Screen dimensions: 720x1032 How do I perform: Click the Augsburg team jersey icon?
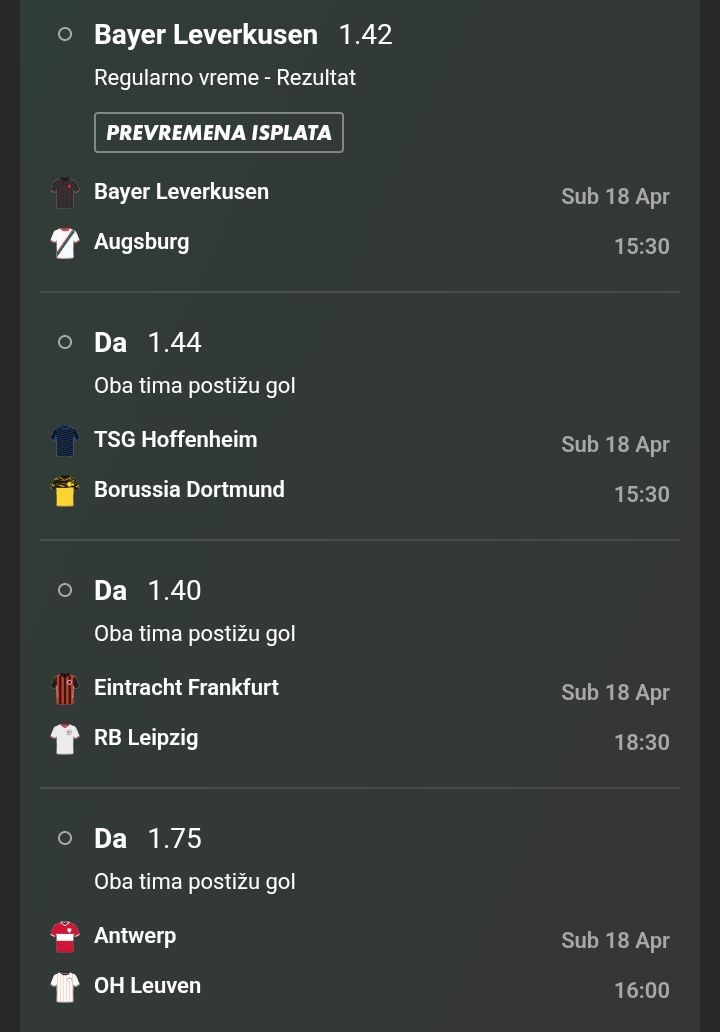(x=65, y=243)
